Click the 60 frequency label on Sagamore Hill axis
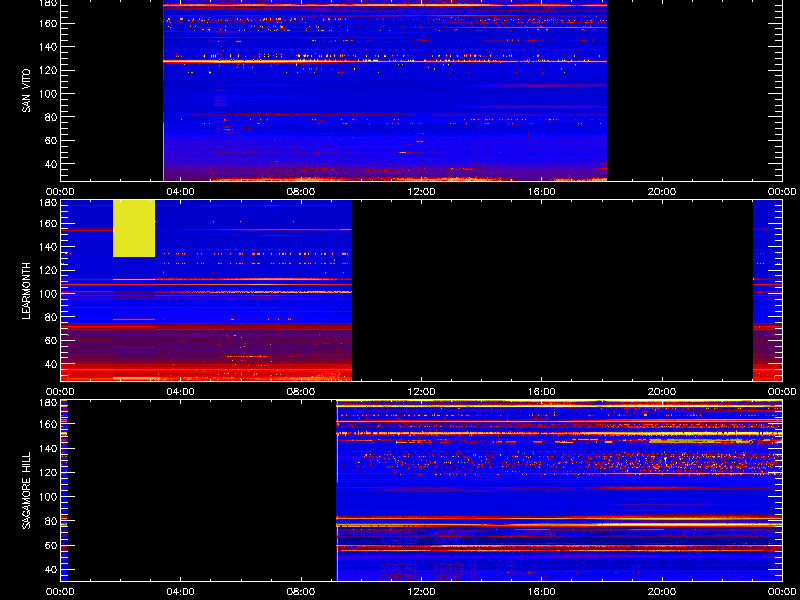The width and height of the screenshot is (800, 600). [x=51, y=545]
